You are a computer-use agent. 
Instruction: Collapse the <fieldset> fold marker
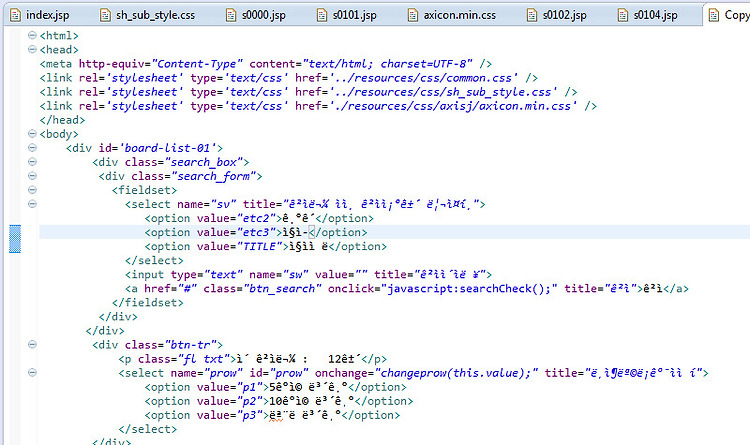pos(32,189)
